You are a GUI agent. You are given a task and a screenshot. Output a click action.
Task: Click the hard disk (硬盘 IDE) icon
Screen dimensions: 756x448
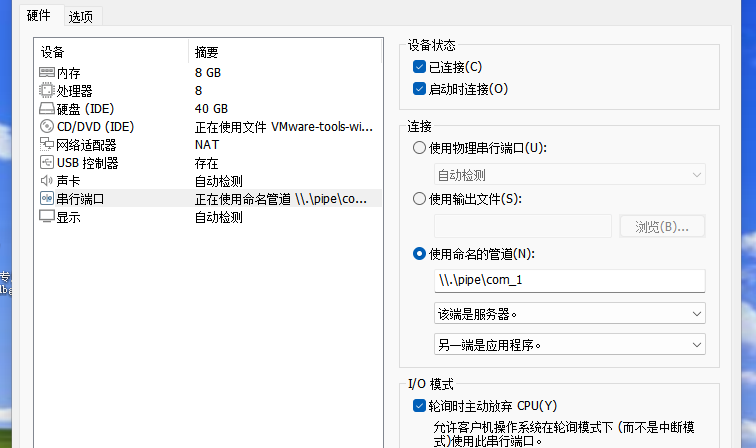click(x=47, y=109)
